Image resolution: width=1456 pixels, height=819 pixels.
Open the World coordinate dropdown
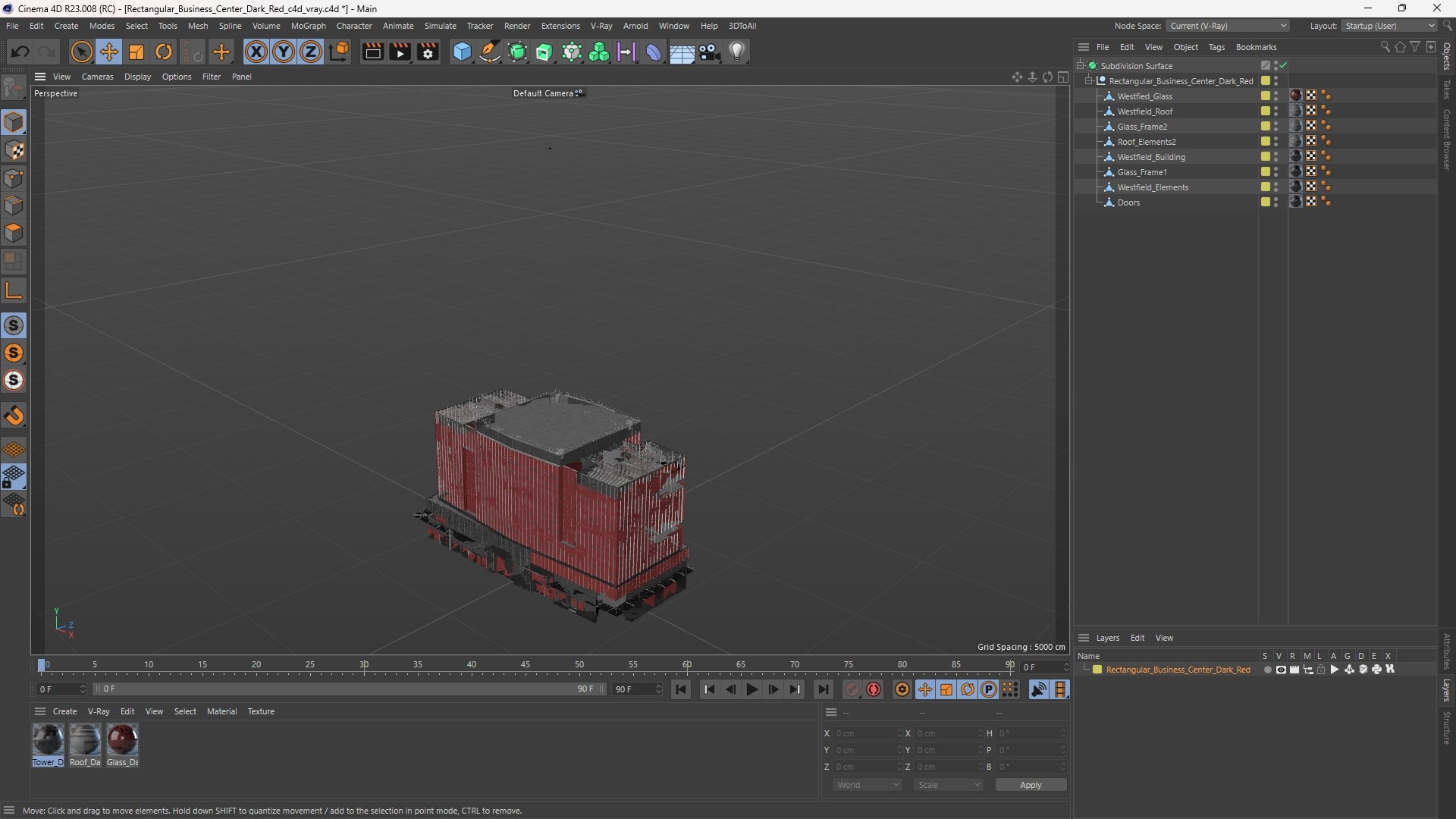pos(868,785)
